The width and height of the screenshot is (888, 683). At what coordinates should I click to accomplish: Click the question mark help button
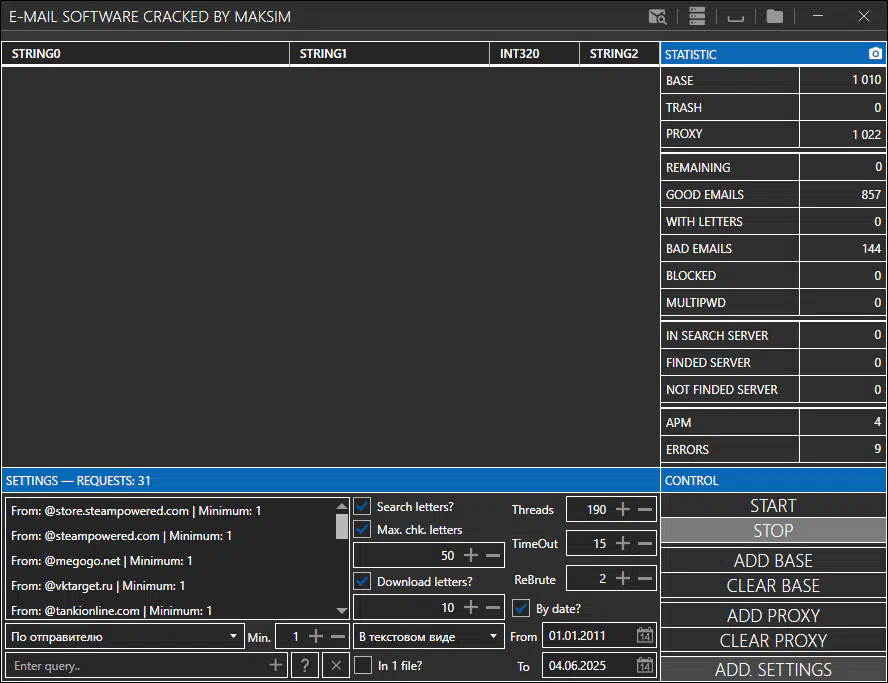click(305, 665)
